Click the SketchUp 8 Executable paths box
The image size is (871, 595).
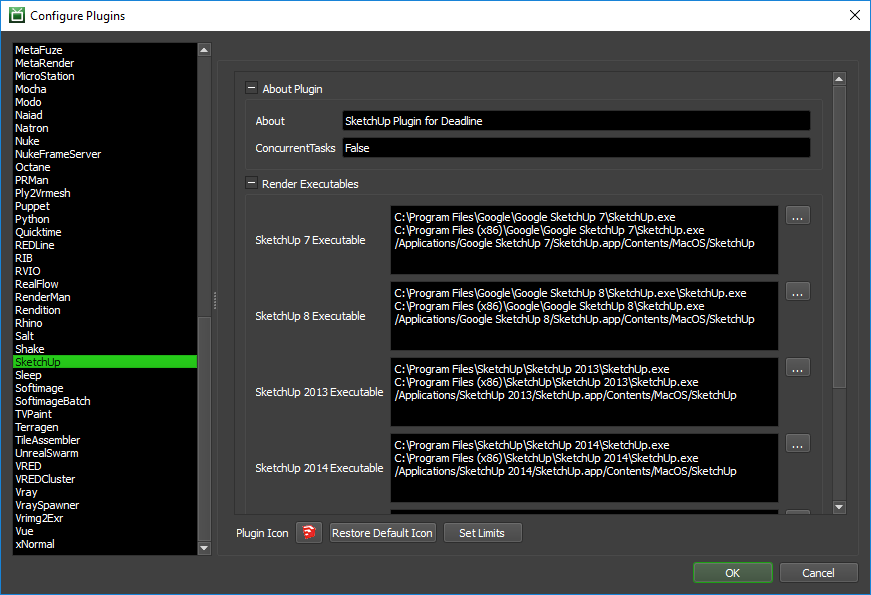(x=584, y=316)
